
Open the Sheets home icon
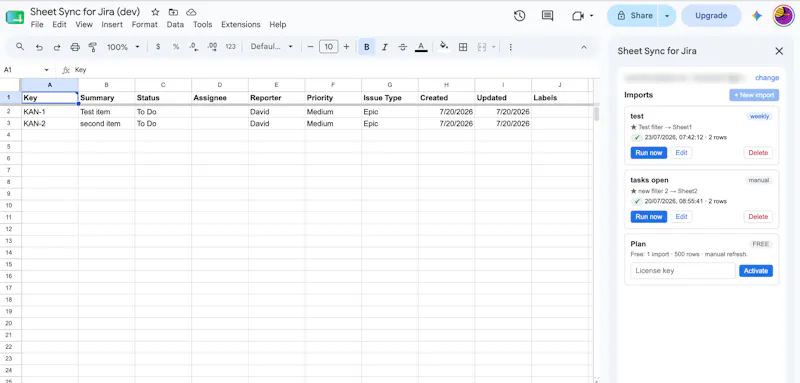[14, 17]
